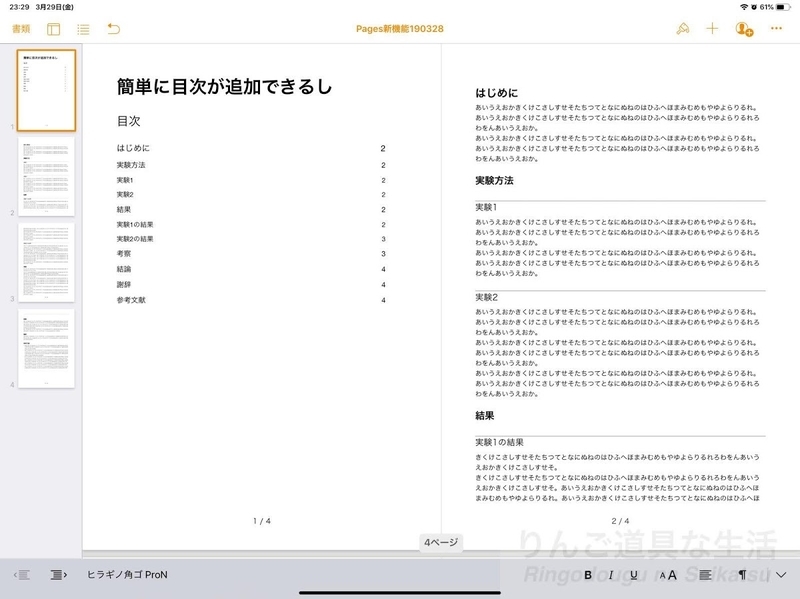Tap the increase indent icon

[x=56, y=575]
